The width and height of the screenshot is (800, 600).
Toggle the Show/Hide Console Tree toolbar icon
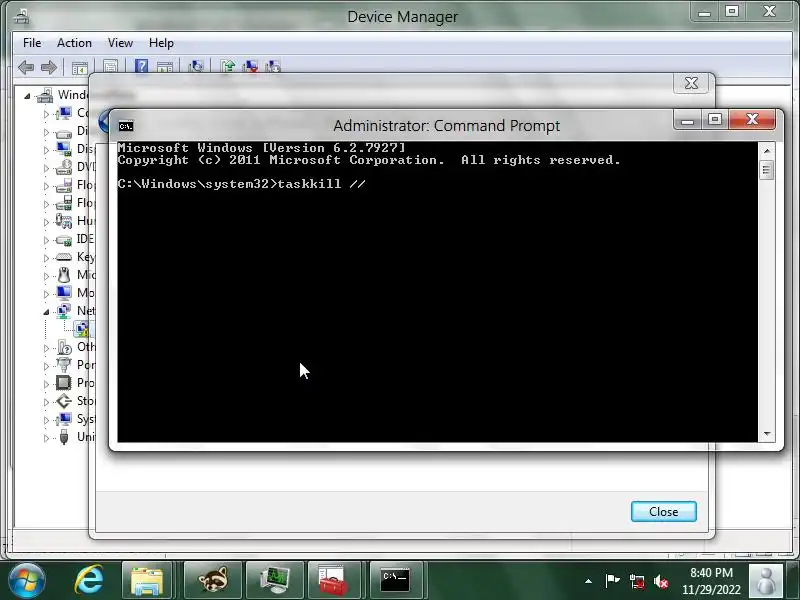[x=80, y=67]
